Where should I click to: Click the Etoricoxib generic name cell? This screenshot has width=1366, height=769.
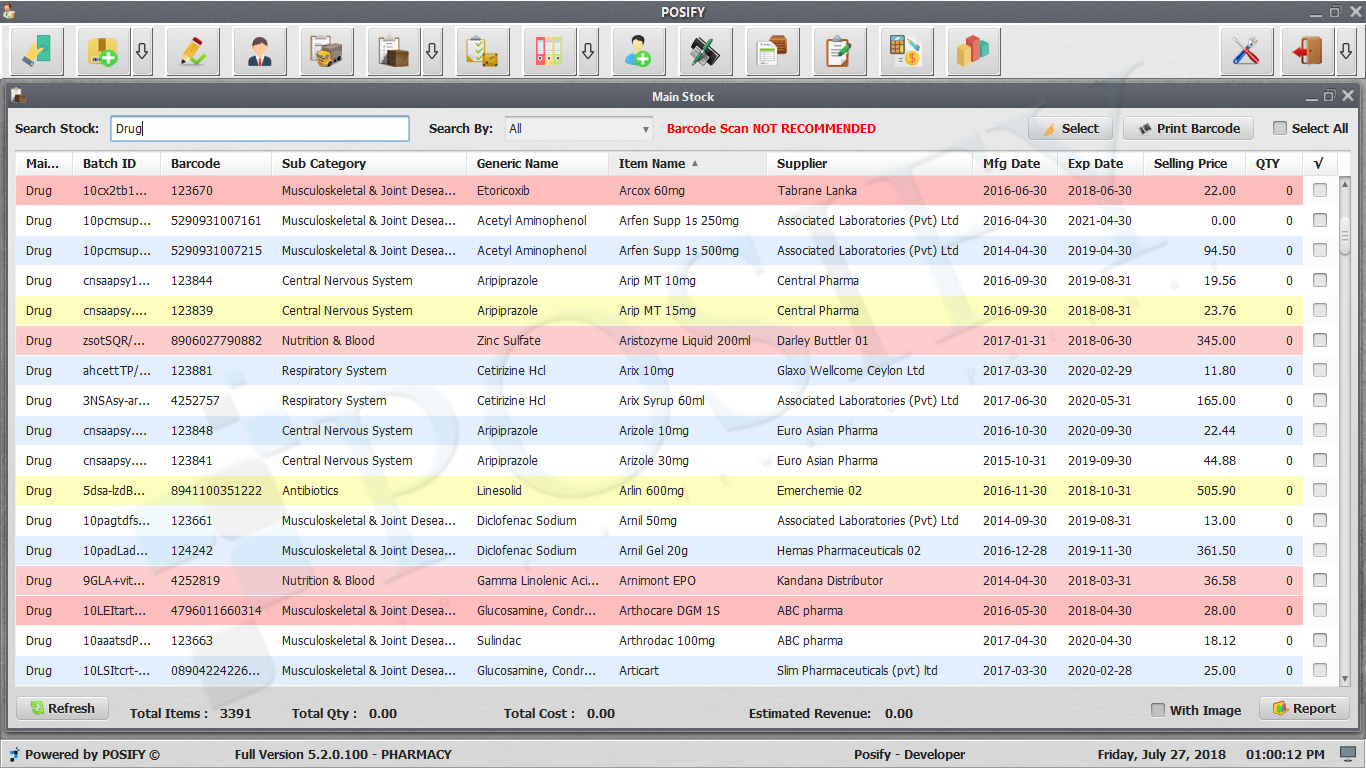[503, 190]
